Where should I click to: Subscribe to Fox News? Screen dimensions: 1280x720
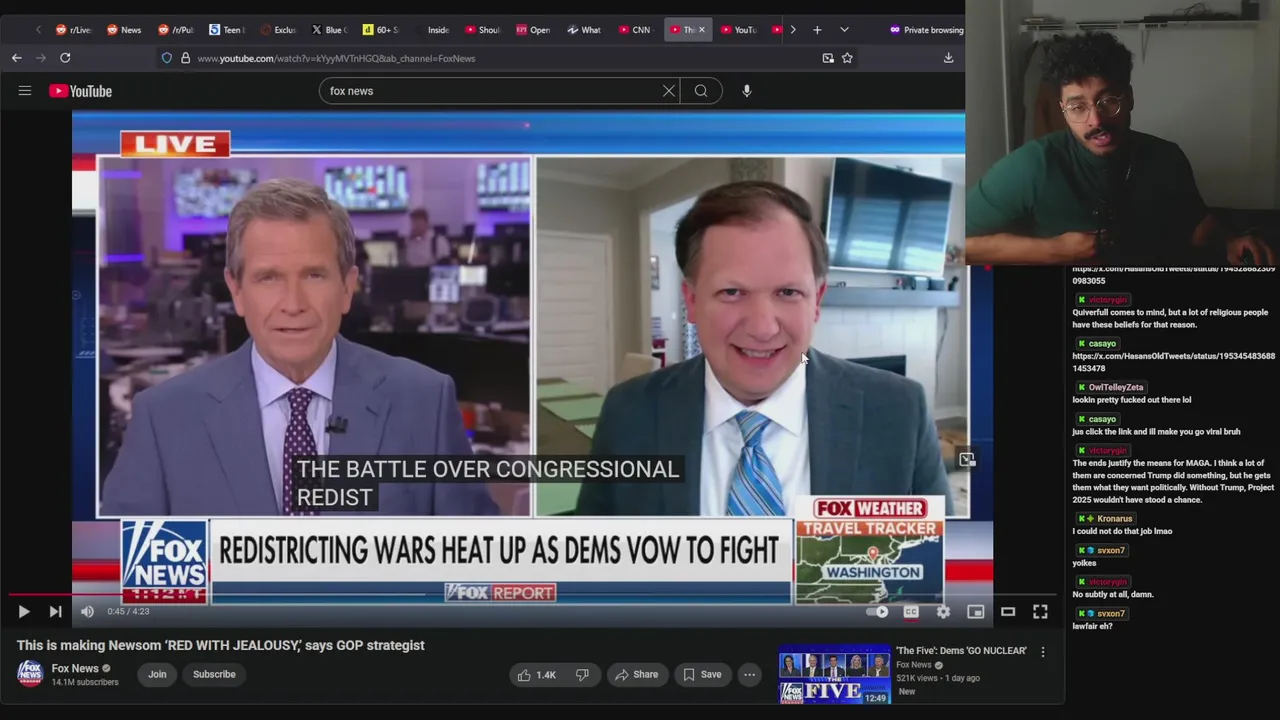pos(214,674)
